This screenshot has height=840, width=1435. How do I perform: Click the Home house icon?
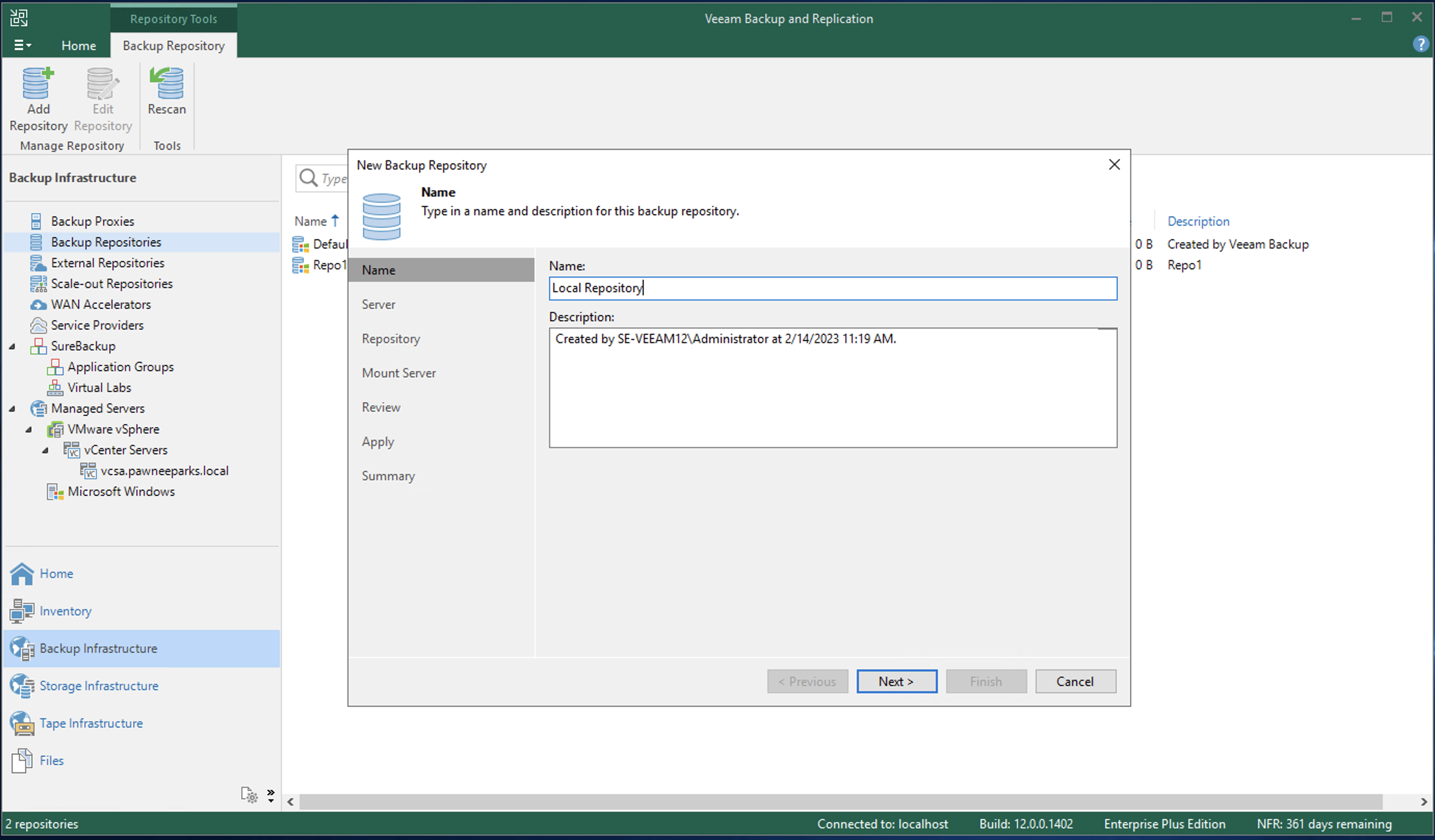tap(22, 573)
